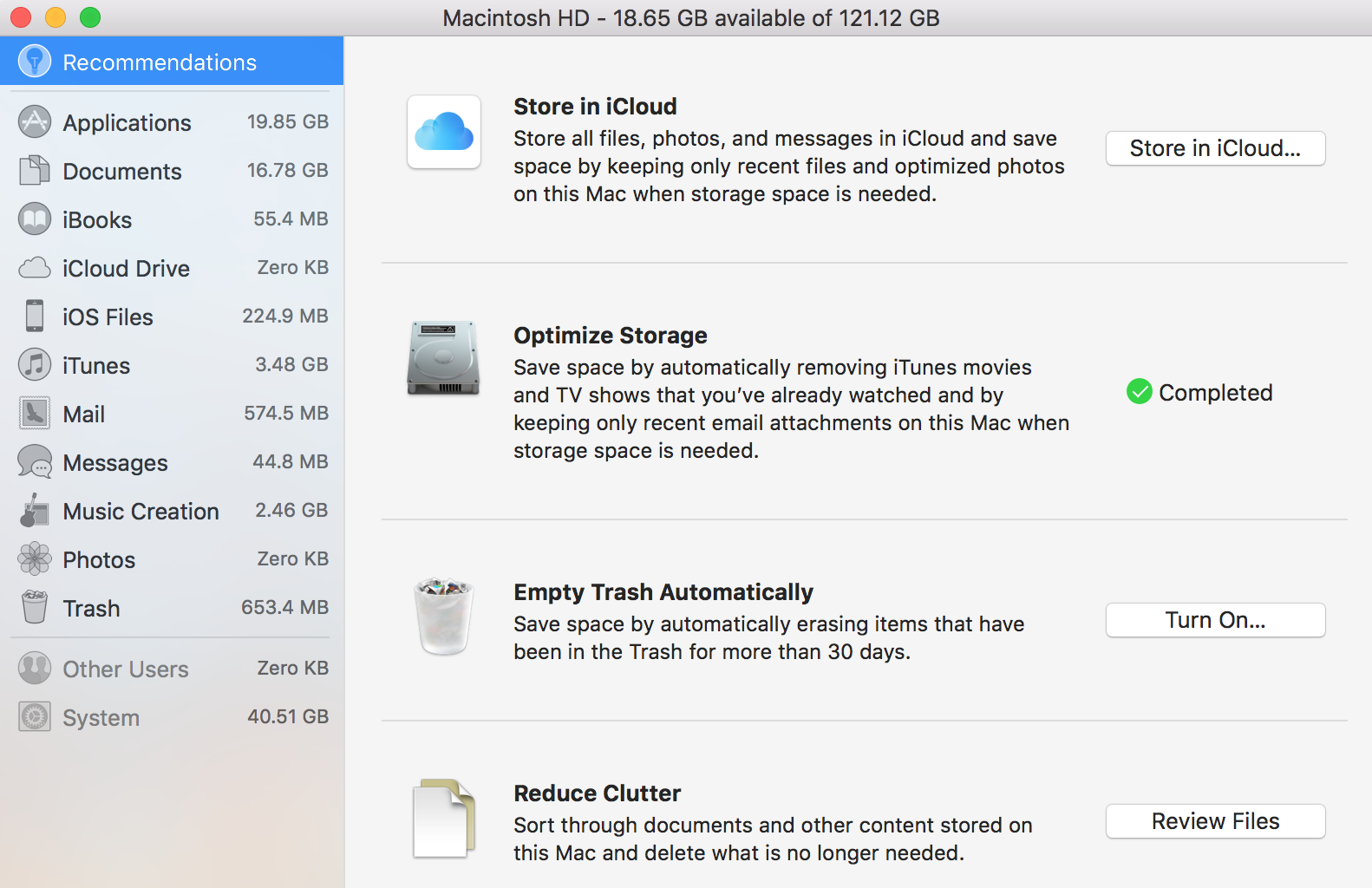The width and height of the screenshot is (1372, 888).
Task: Click the Mail stamp icon
Action: (35, 413)
